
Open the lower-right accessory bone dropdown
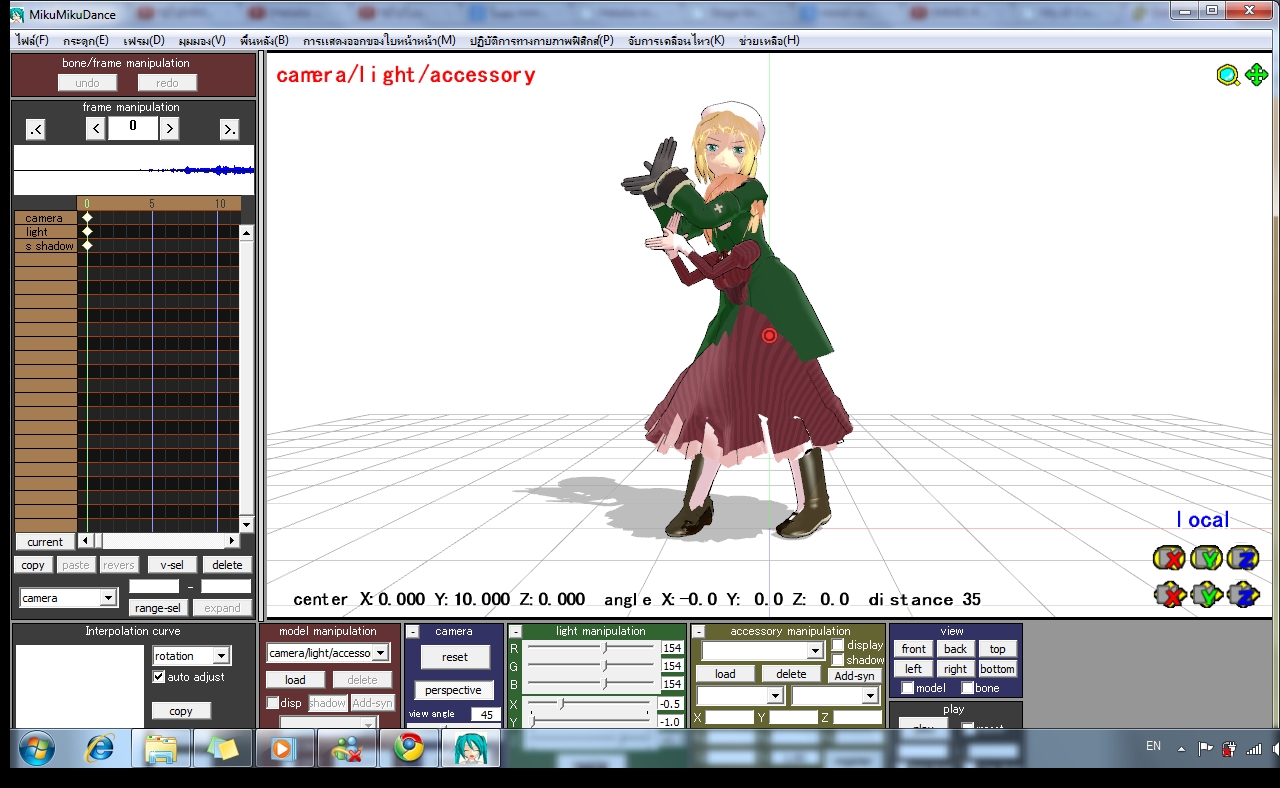(x=869, y=695)
